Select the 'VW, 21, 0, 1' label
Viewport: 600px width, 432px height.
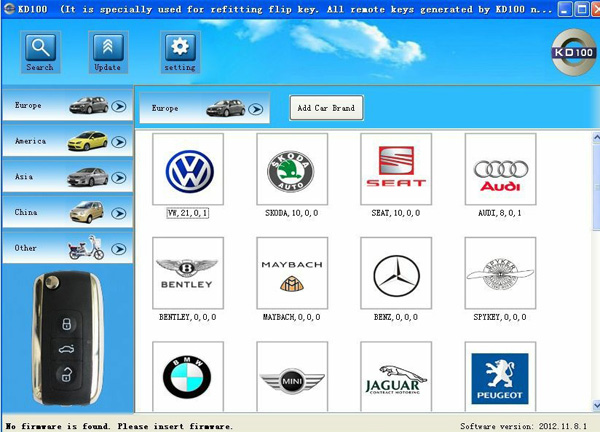[188, 213]
